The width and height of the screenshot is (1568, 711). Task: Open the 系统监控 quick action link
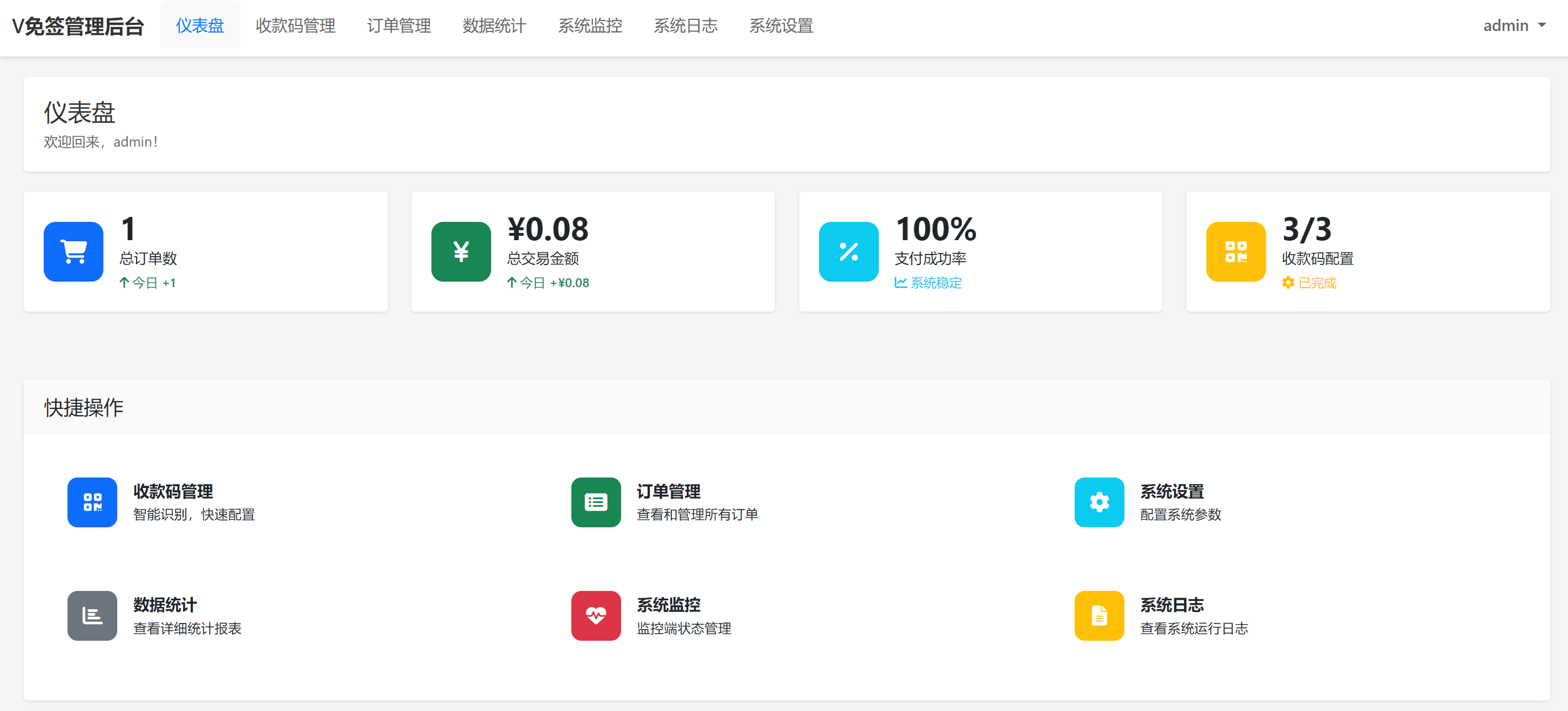coord(669,604)
